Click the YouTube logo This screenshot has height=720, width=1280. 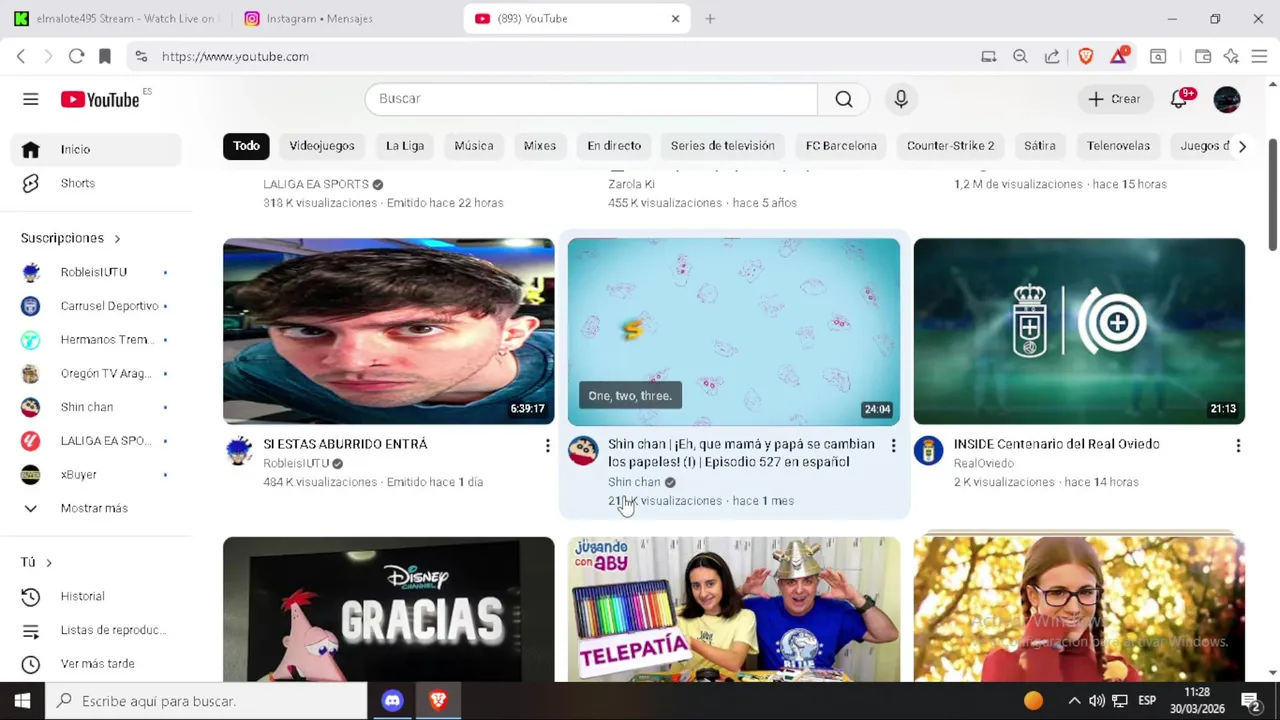coord(100,99)
